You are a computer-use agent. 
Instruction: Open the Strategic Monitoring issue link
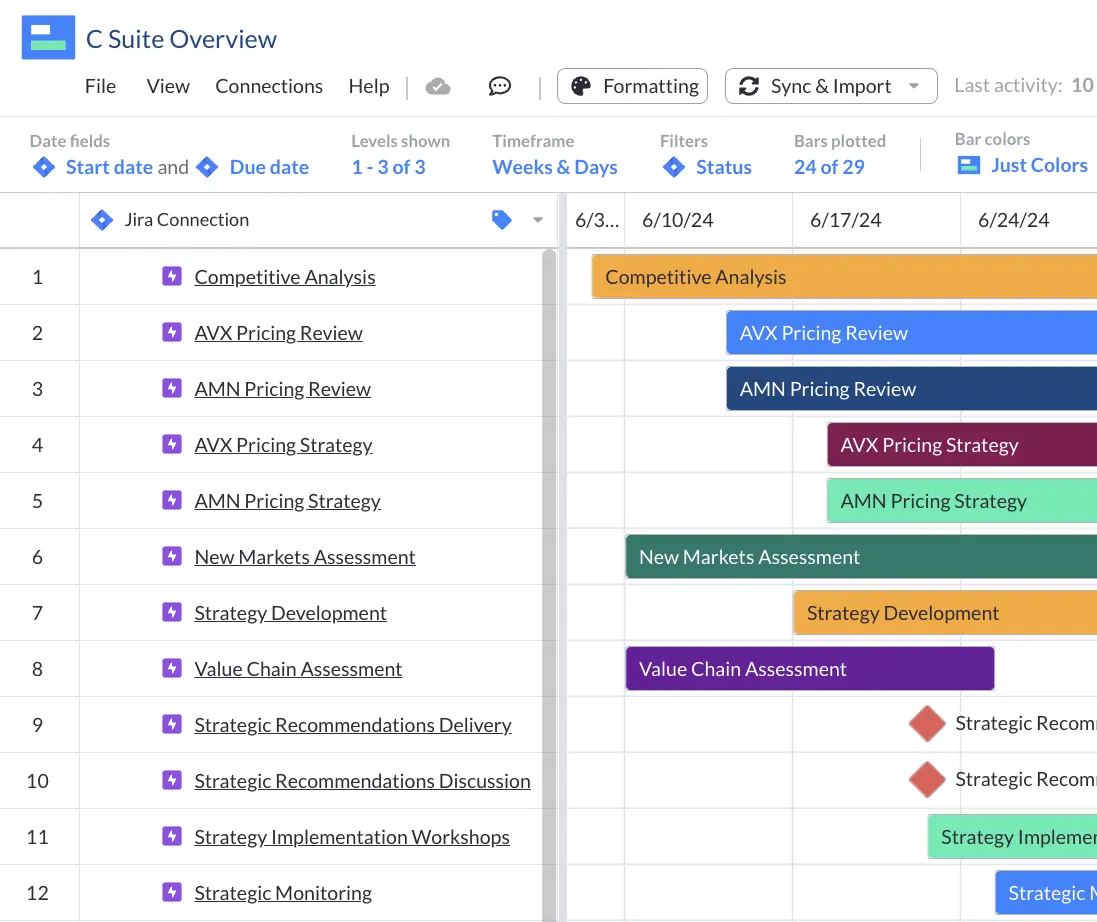[283, 893]
